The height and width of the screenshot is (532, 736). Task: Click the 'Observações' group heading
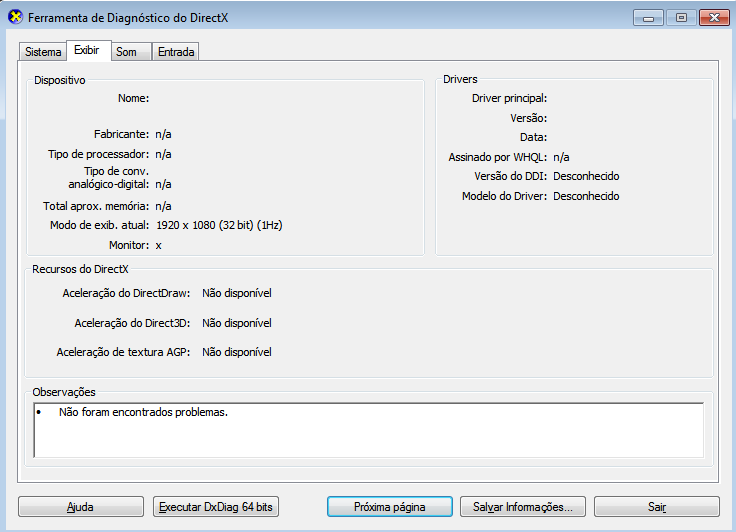point(64,392)
